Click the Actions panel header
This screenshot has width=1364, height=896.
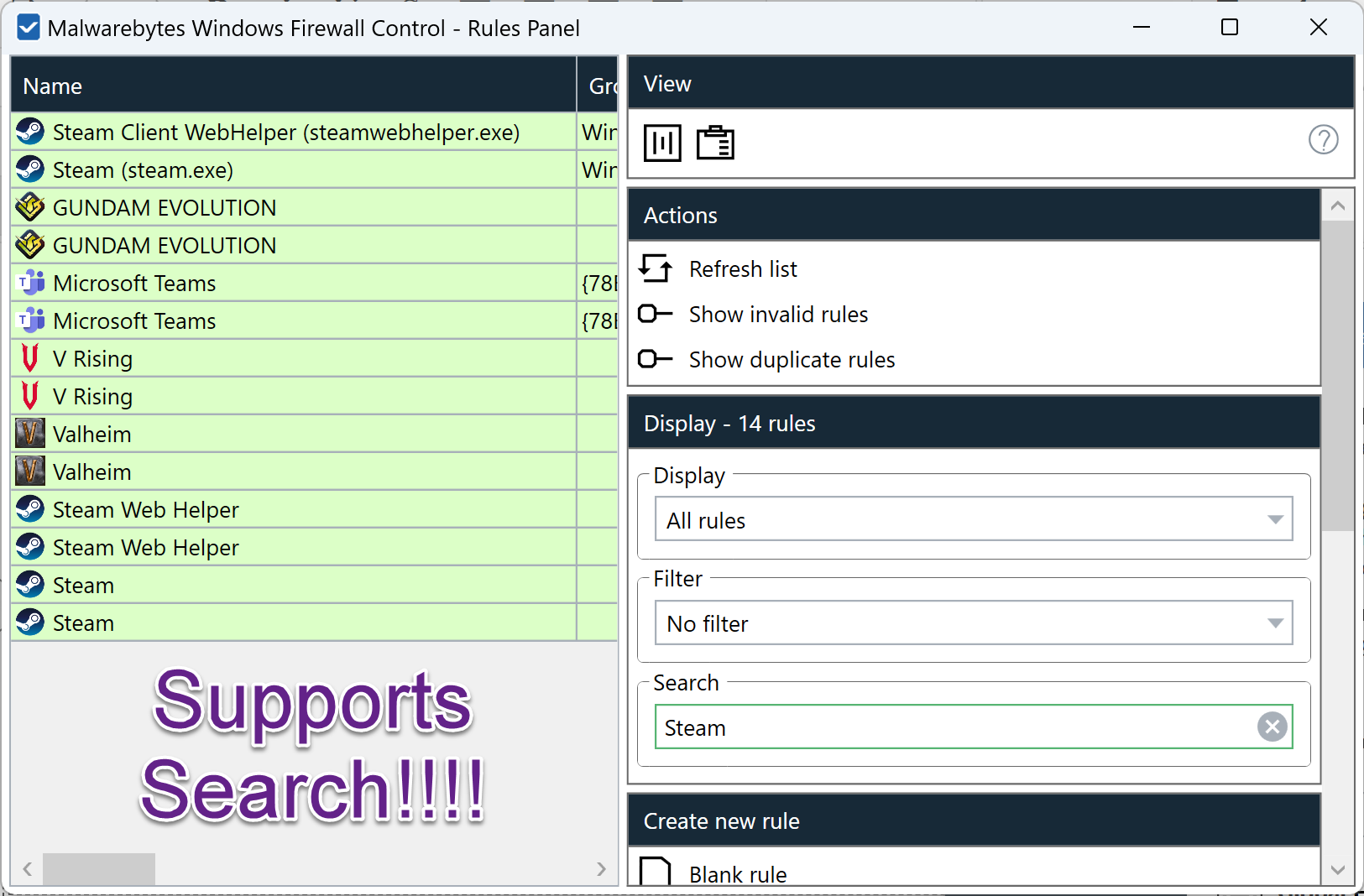(974, 215)
